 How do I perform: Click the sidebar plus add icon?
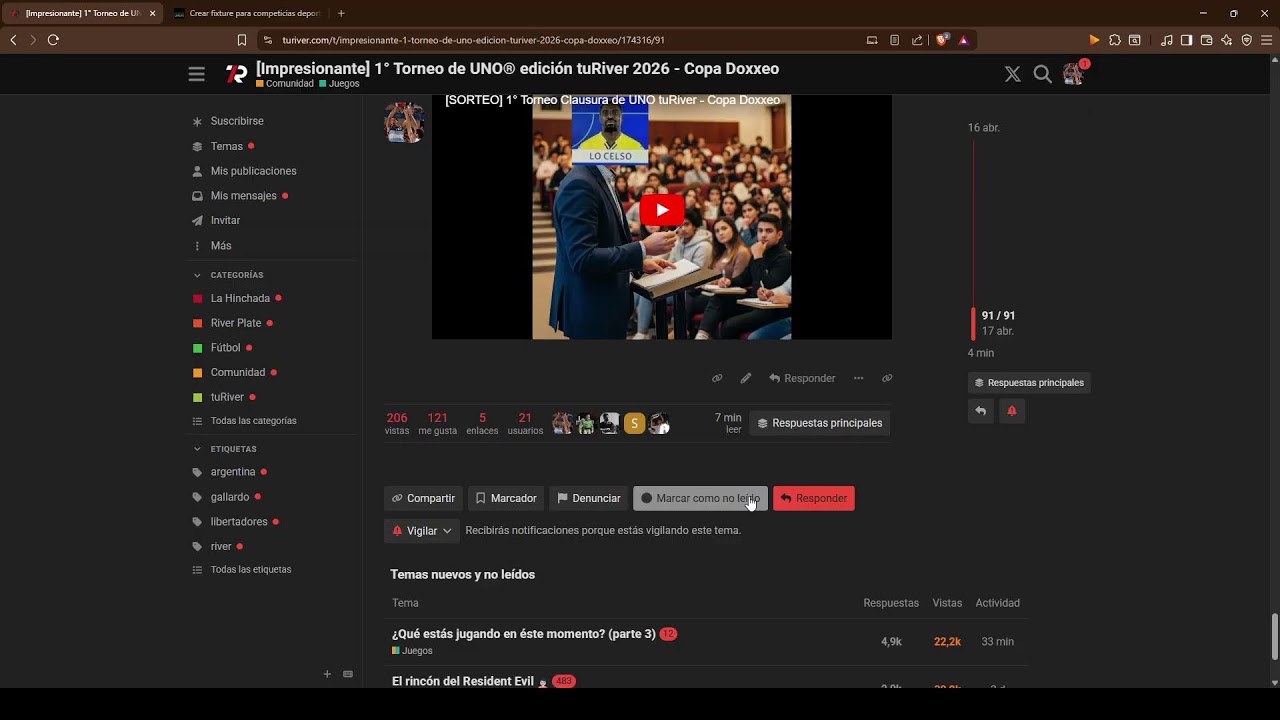[x=327, y=674]
